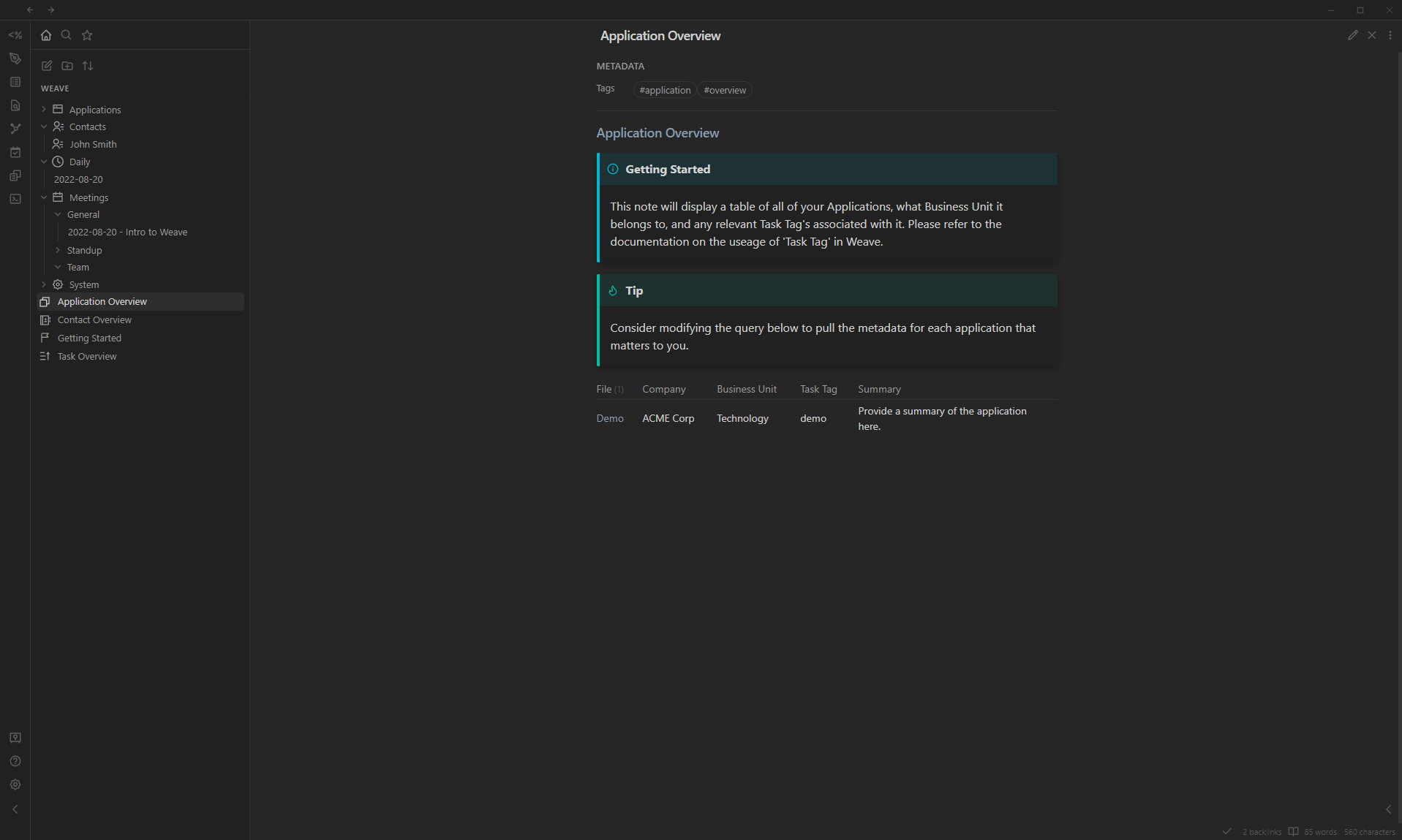Expand the right sidebar arrow
1402x840 pixels.
pos(1389,809)
